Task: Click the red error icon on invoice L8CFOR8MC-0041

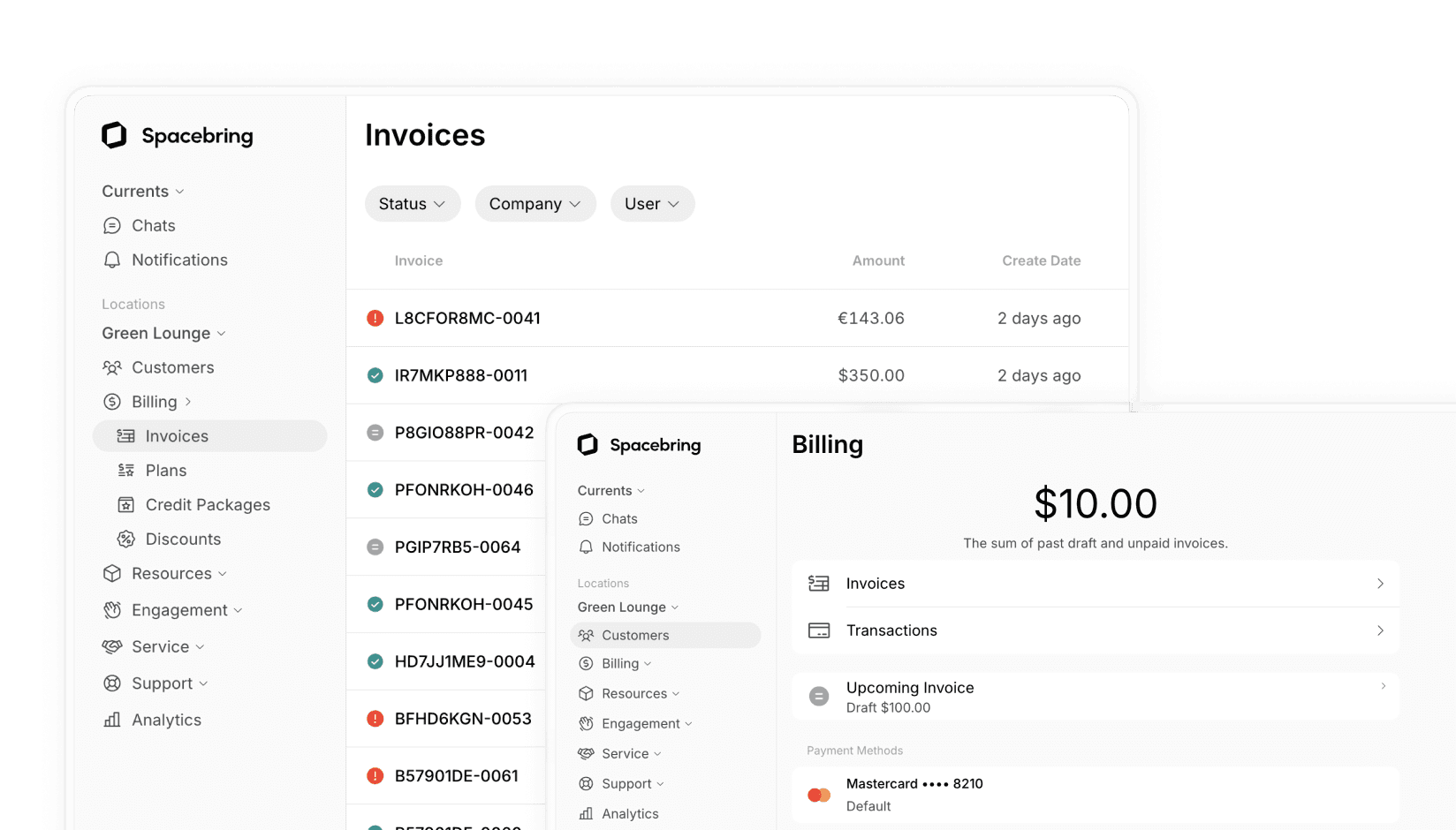Action: (x=374, y=318)
